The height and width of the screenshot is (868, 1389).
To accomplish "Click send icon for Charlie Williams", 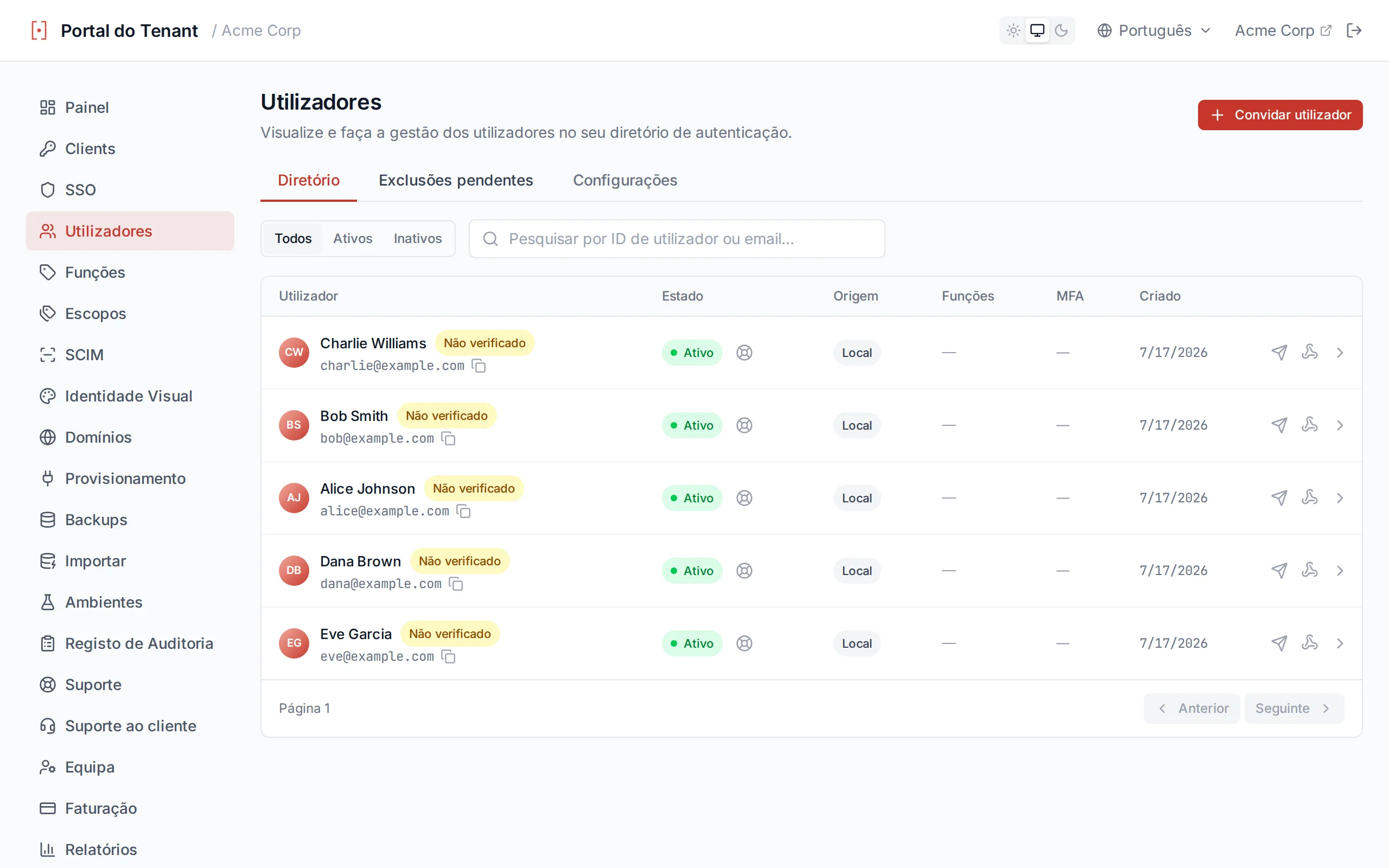I will 1279,353.
